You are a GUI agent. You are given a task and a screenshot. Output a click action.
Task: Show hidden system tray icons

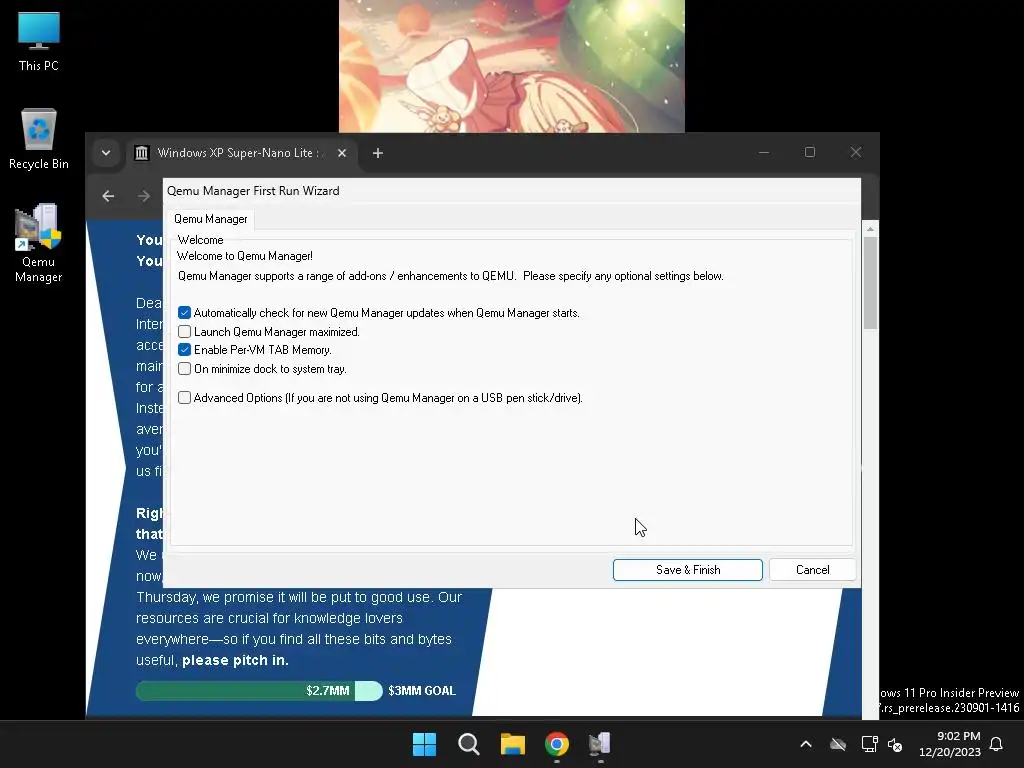806,744
